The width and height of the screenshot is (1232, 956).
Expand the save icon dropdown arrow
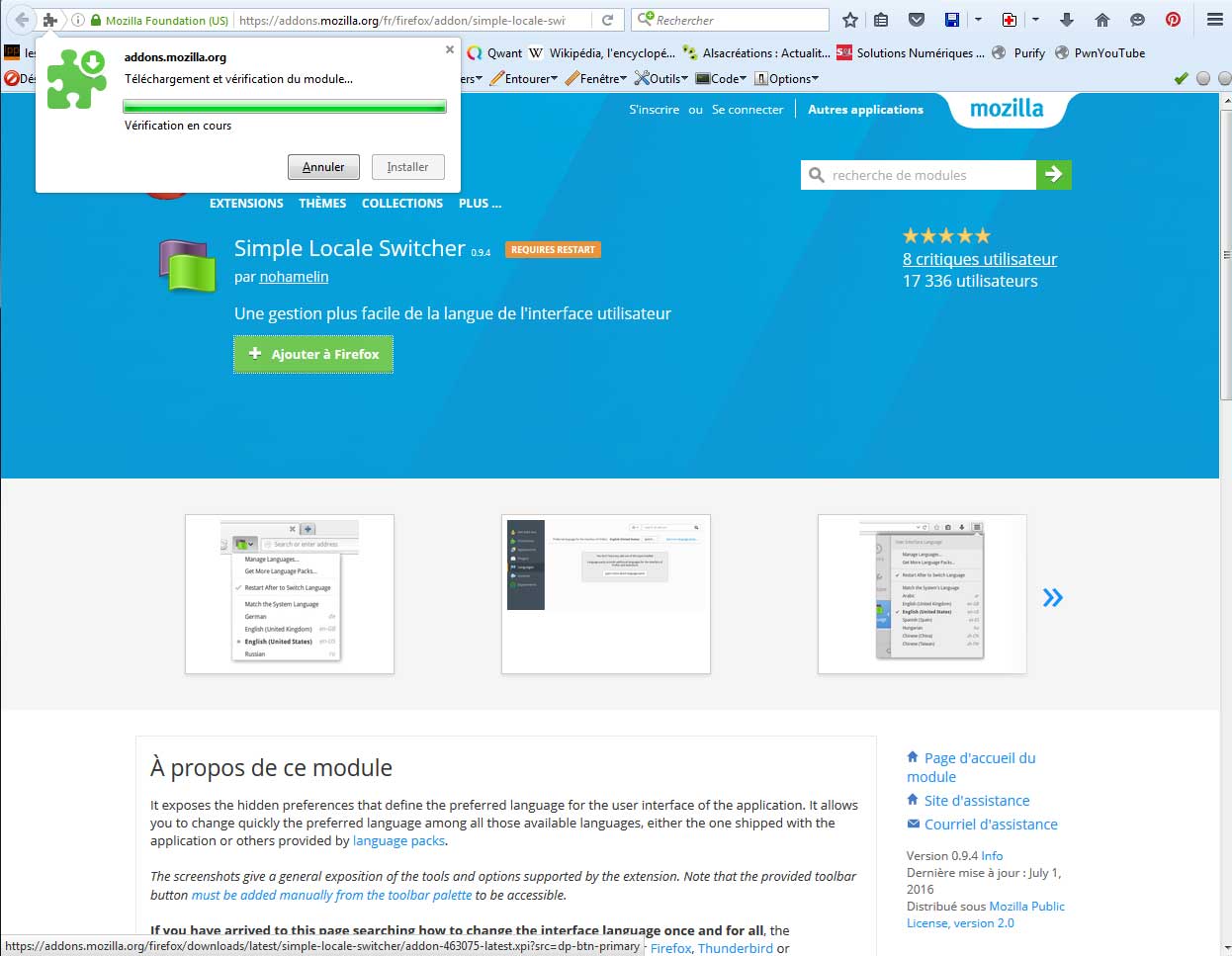click(x=978, y=20)
